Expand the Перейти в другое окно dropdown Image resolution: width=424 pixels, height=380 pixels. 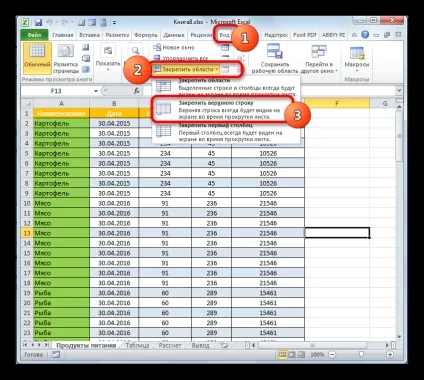pos(319,59)
